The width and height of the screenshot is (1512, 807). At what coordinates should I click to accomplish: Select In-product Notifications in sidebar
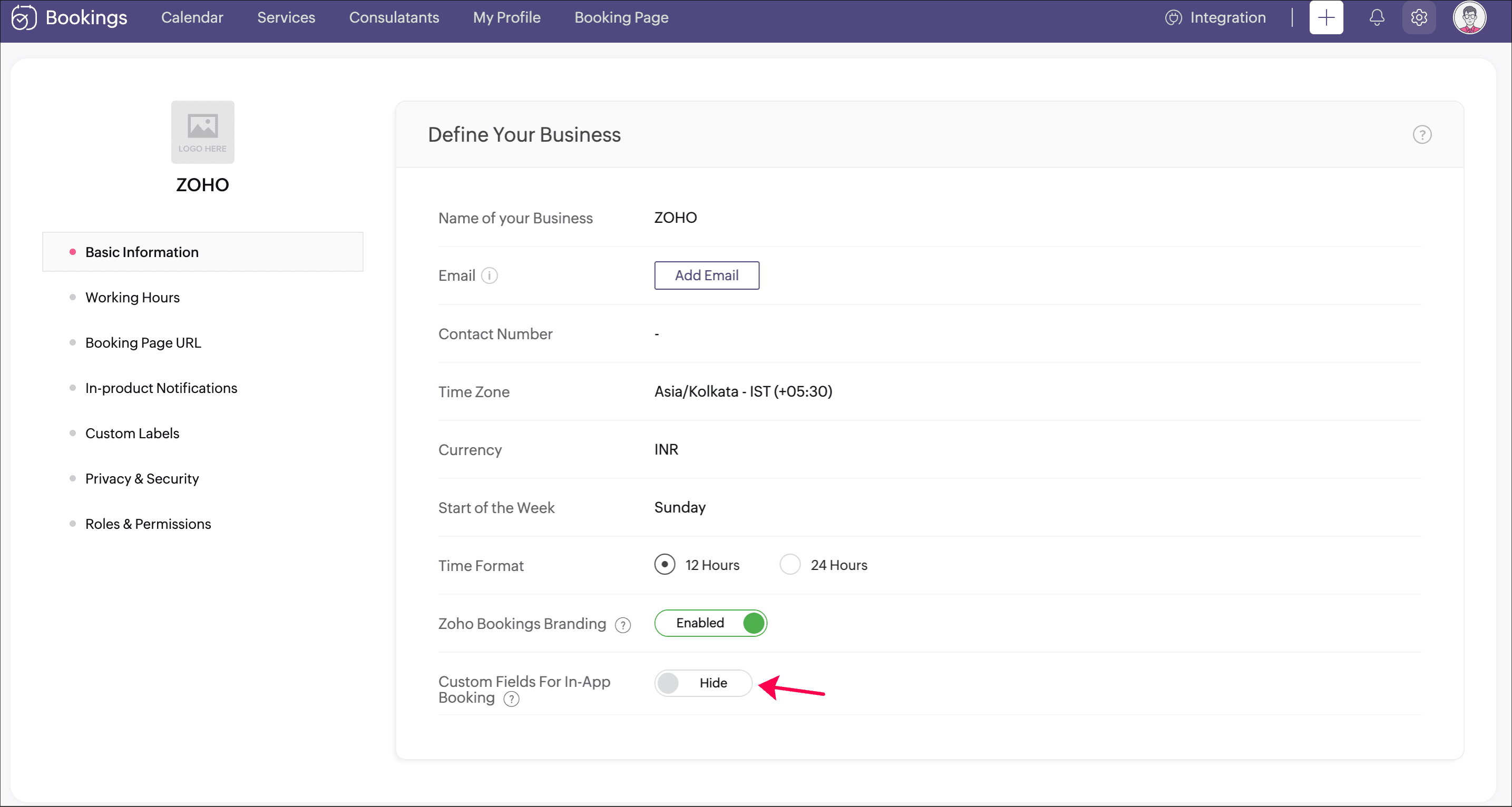pyautogui.click(x=161, y=388)
